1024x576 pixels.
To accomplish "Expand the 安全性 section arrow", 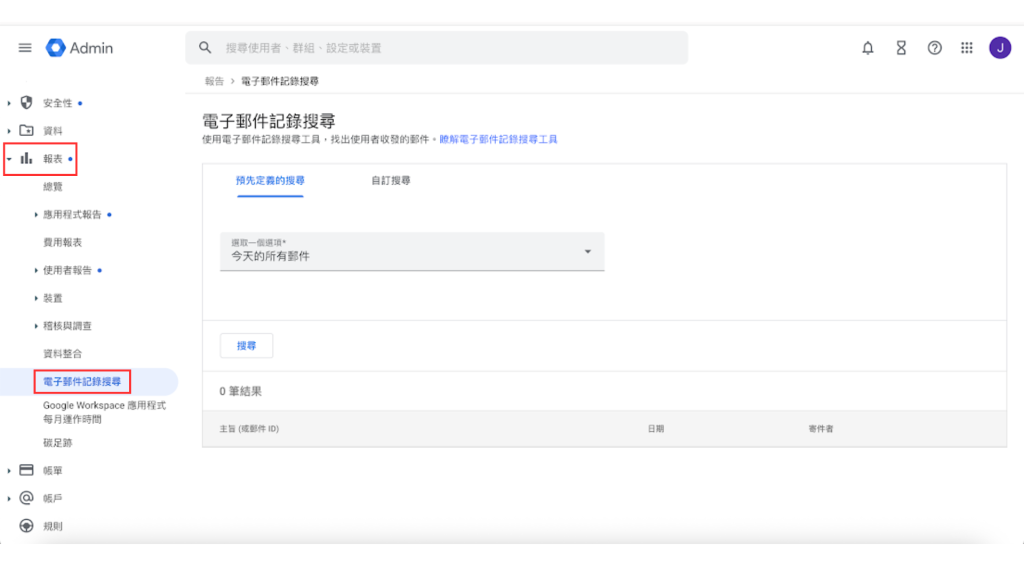I will point(9,103).
